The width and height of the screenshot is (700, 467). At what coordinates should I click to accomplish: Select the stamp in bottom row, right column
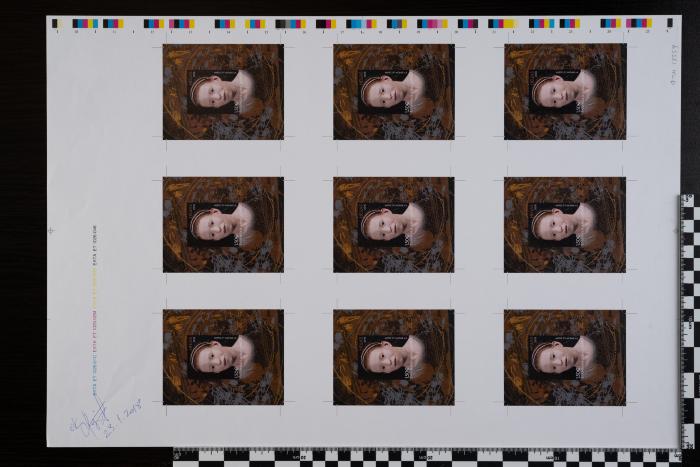point(565,358)
